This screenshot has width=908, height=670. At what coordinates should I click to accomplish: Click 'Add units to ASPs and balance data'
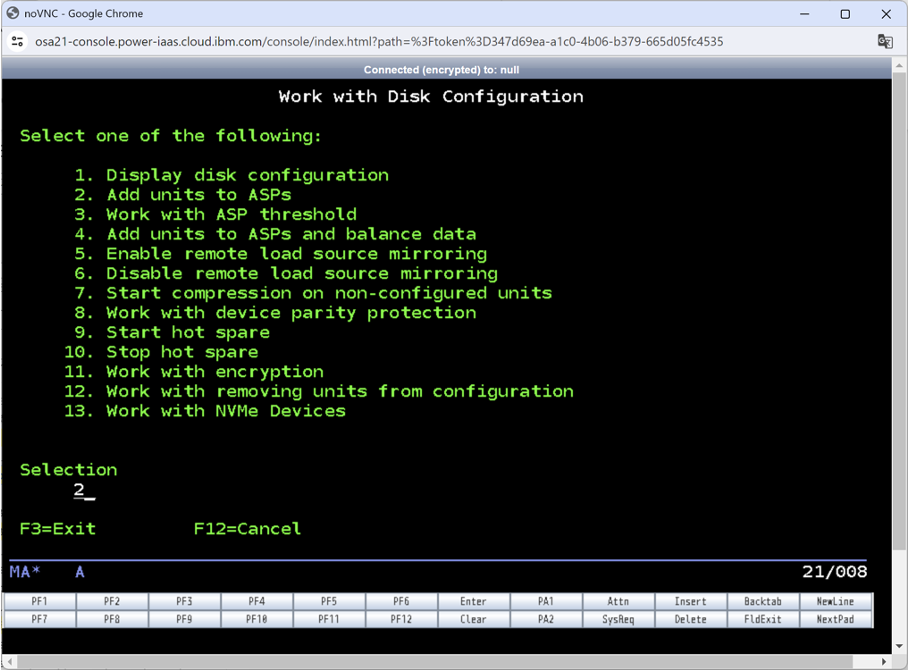coord(291,234)
